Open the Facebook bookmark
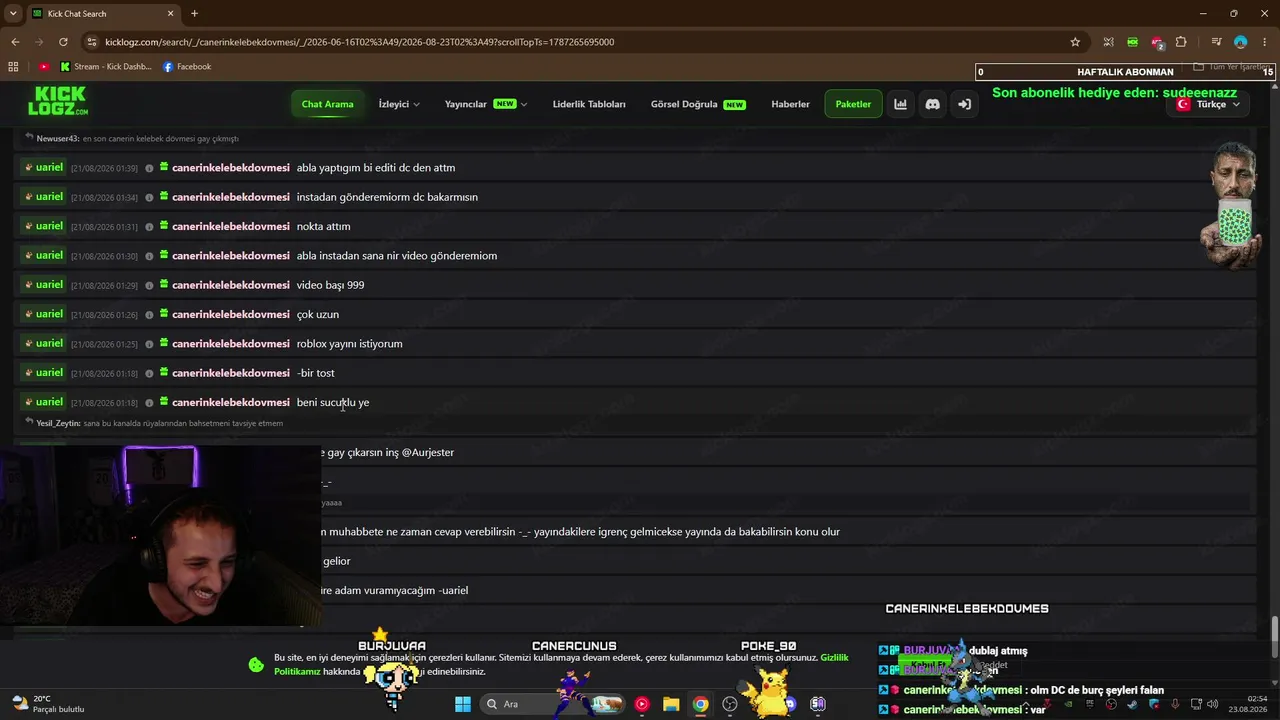Screen dimensions: 1280x720 click(187, 67)
